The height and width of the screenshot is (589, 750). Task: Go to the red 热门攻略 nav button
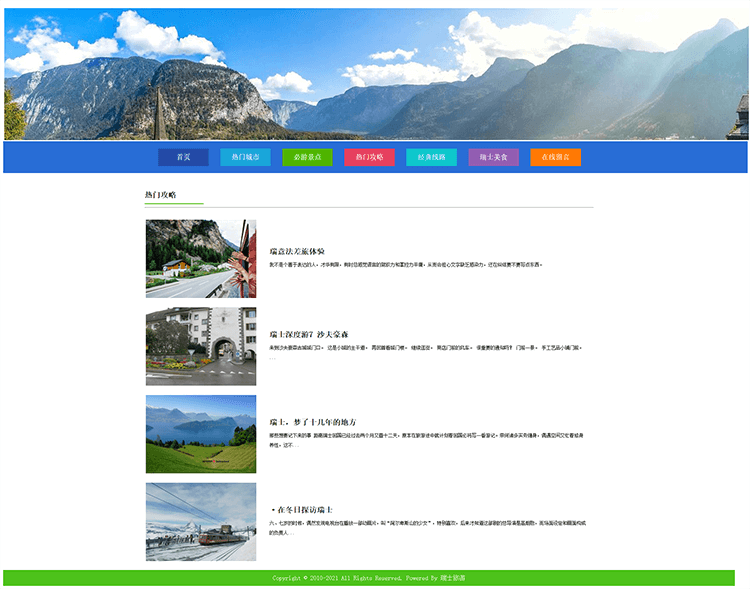pyautogui.click(x=369, y=157)
